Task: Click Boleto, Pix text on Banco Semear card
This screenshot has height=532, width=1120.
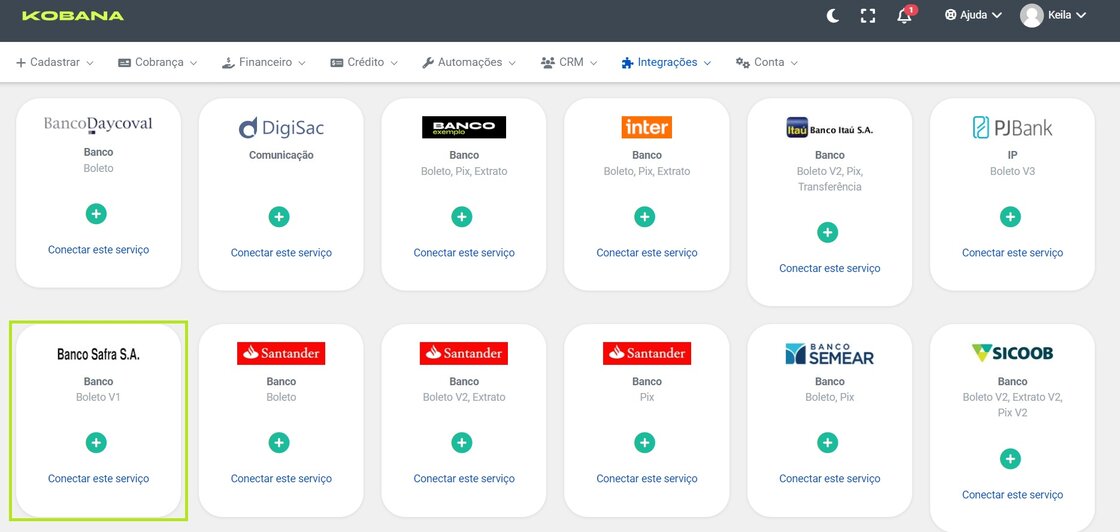Action: pos(830,397)
